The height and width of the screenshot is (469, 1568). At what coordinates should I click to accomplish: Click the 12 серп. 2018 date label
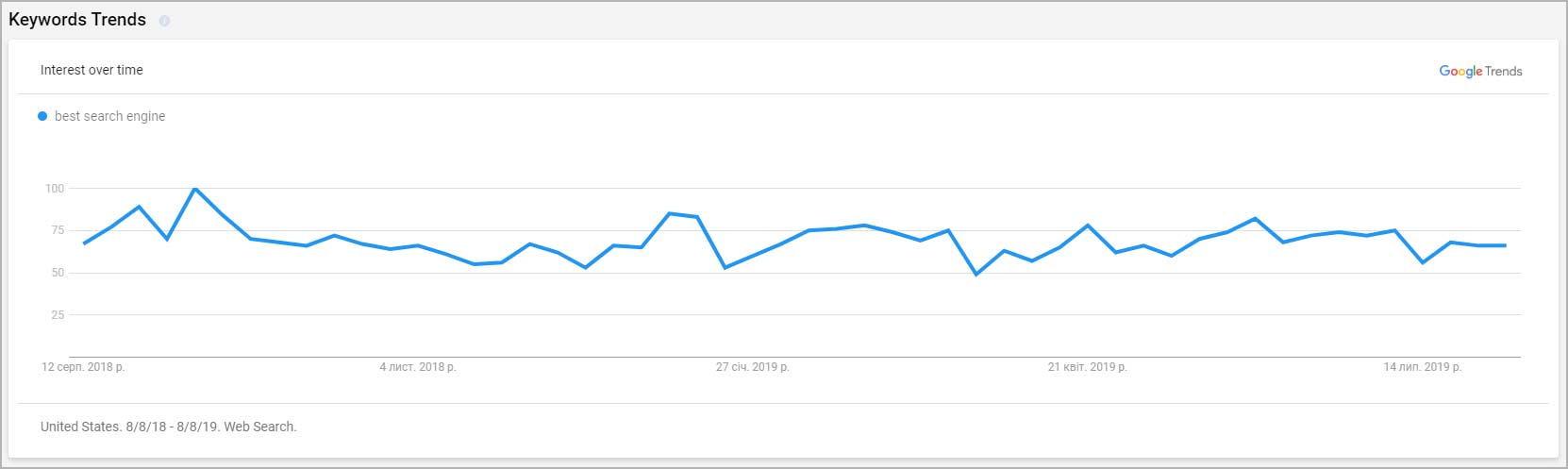pos(83,367)
